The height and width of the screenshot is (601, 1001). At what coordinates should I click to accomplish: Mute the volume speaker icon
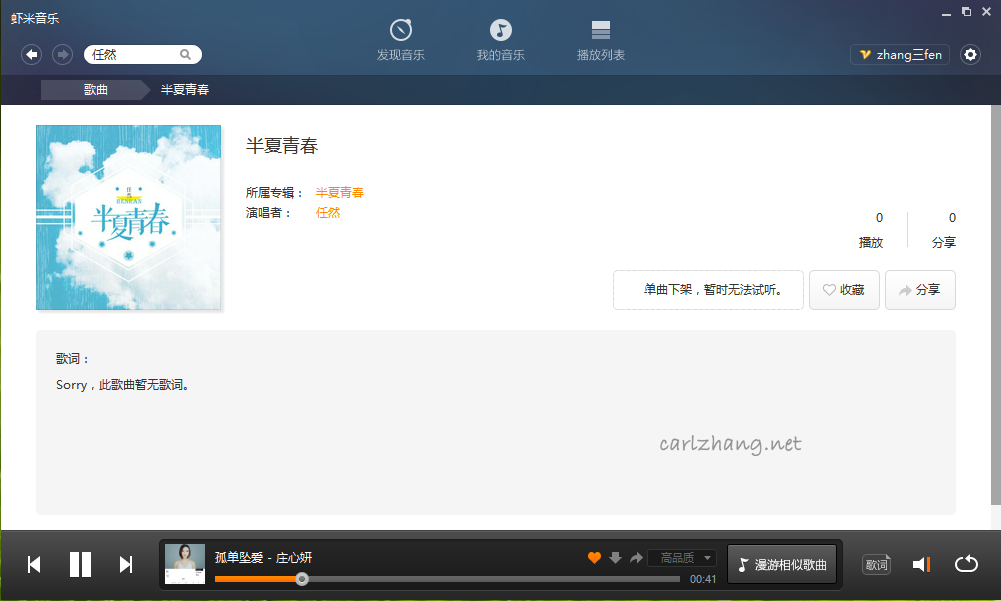[920, 565]
